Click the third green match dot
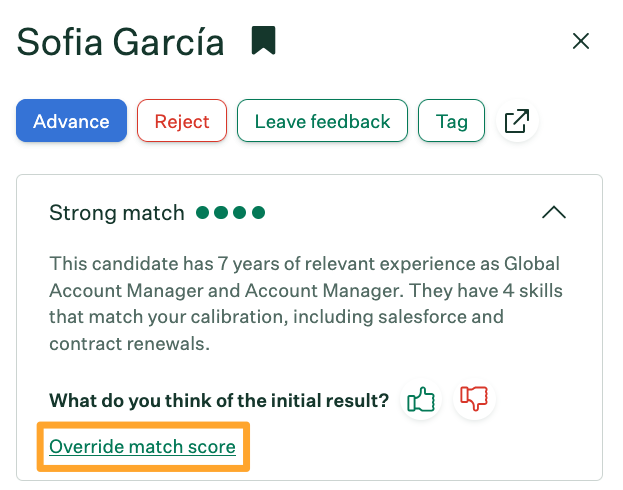The height and width of the screenshot is (490, 623). coord(240,213)
